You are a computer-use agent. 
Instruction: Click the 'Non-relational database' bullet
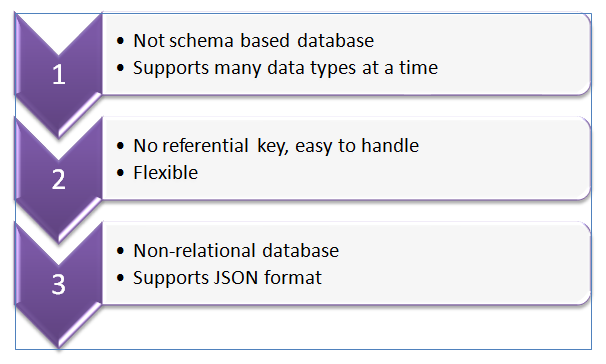coord(236,251)
